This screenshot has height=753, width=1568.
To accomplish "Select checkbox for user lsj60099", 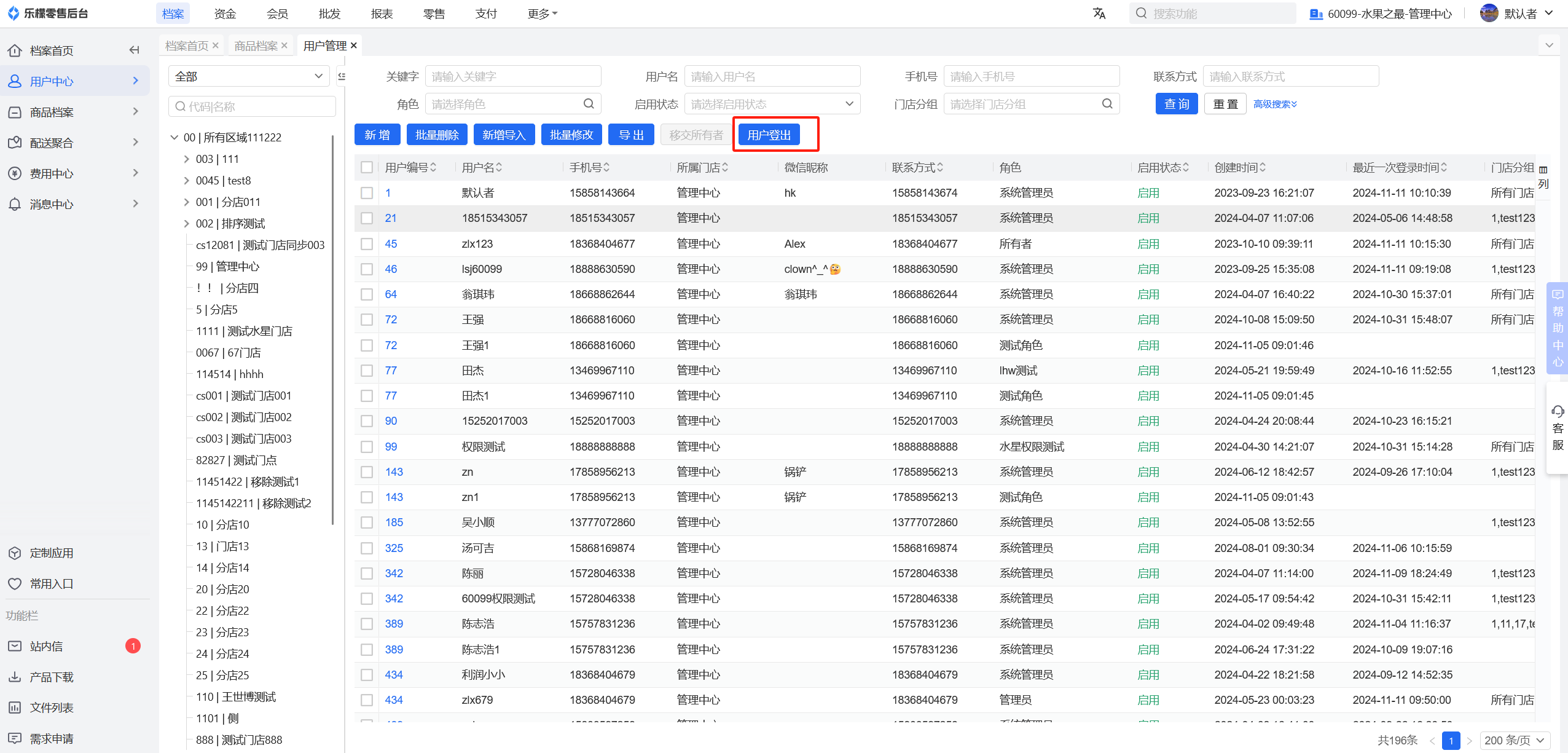I will pos(367,269).
